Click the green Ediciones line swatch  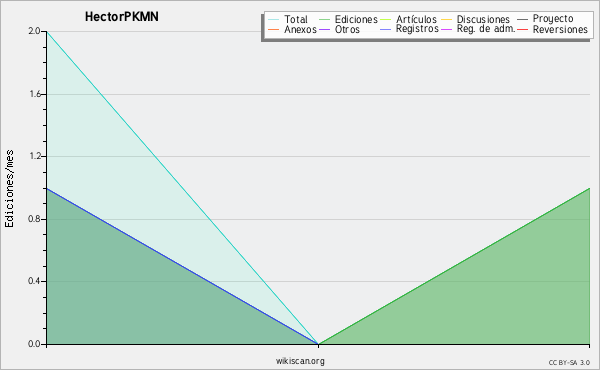[x=324, y=19]
